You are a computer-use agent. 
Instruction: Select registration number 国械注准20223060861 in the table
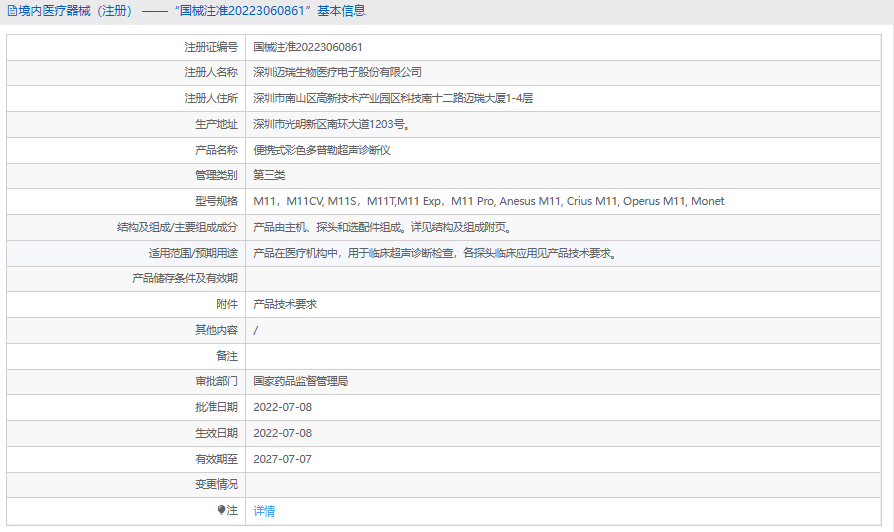click(308, 47)
